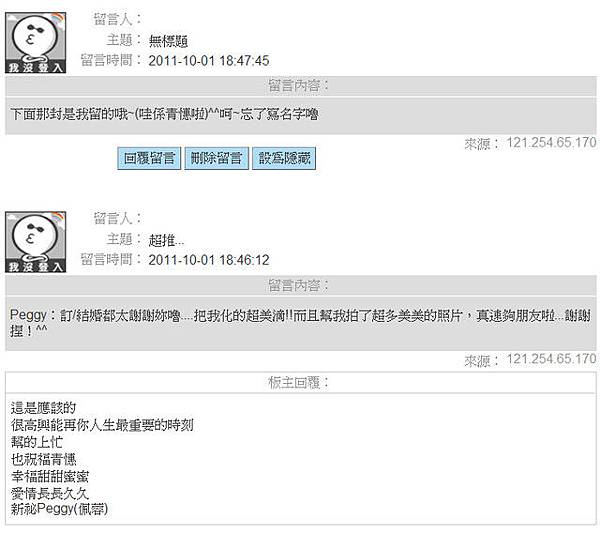600x534 pixels.
Task: Click the avatar of the 超推... message
Action: (x=36, y=242)
